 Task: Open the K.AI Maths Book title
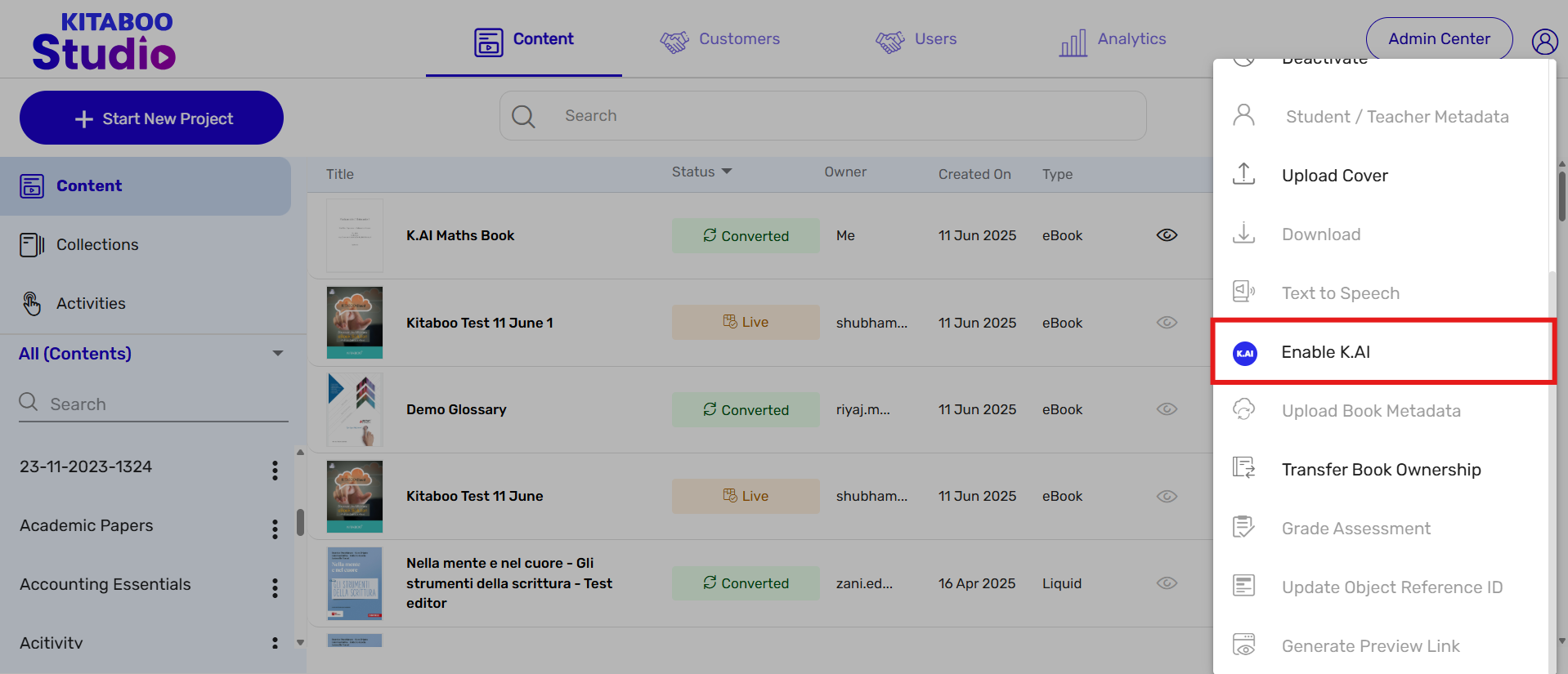click(x=460, y=235)
